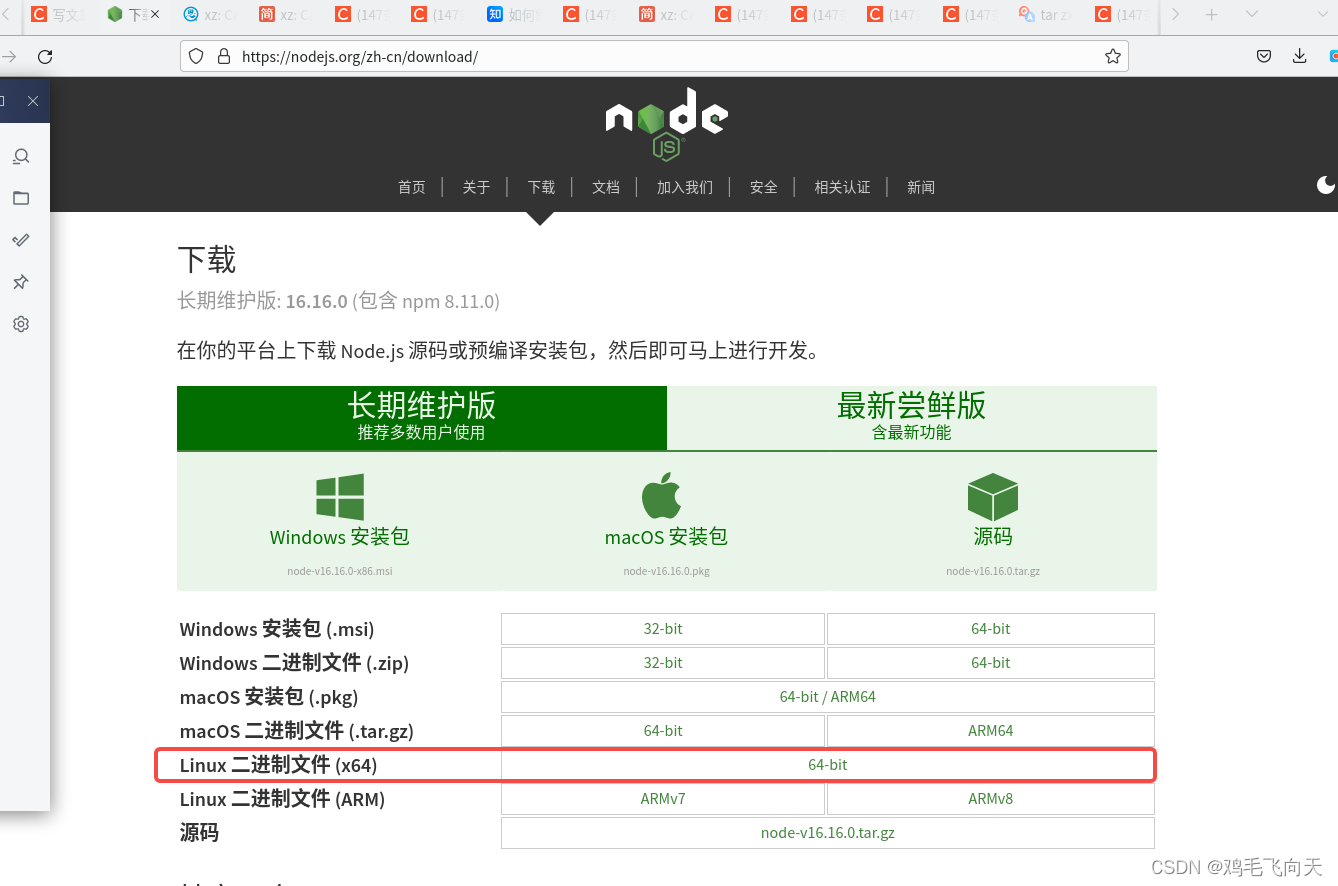Viewport: 1338px width, 886px height.
Task: Switch to the tar z search tab
Action: (1047, 14)
